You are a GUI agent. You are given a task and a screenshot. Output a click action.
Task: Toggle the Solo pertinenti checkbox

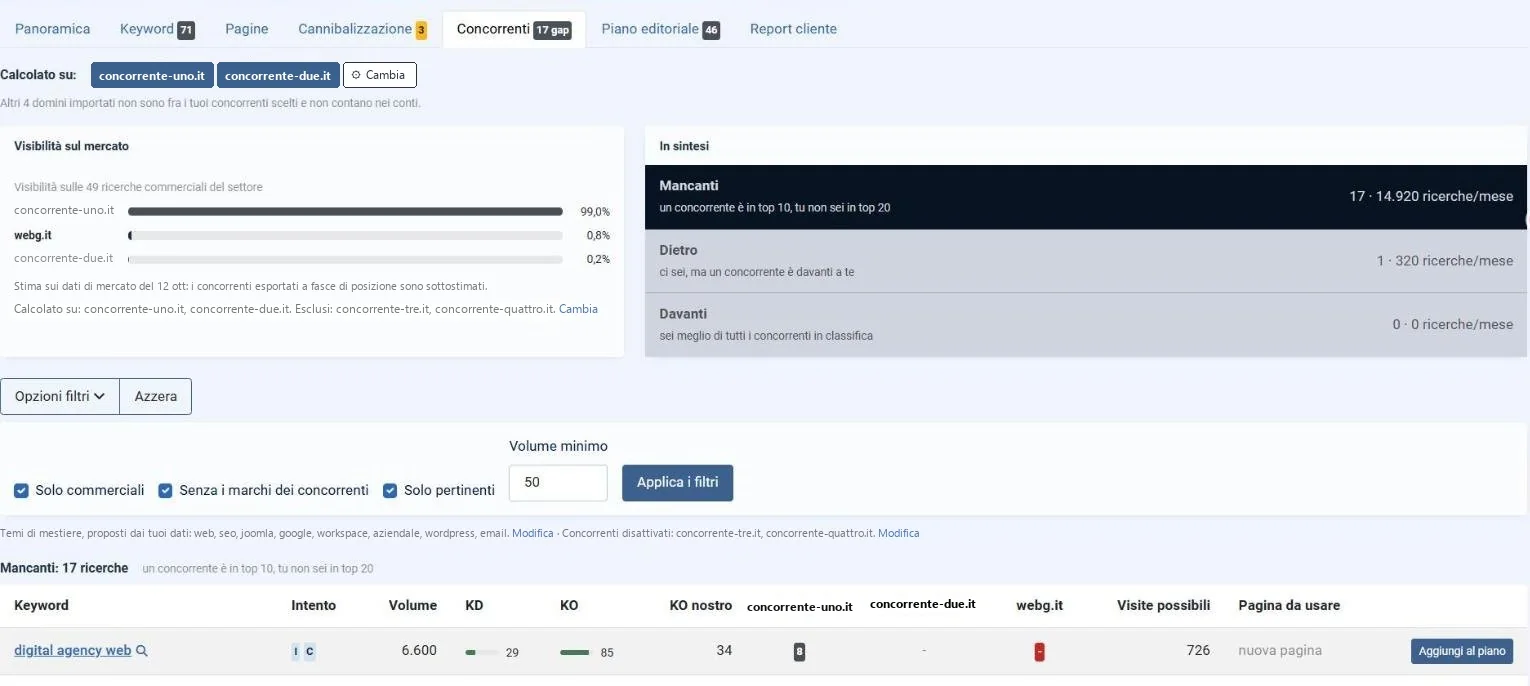coord(390,490)
